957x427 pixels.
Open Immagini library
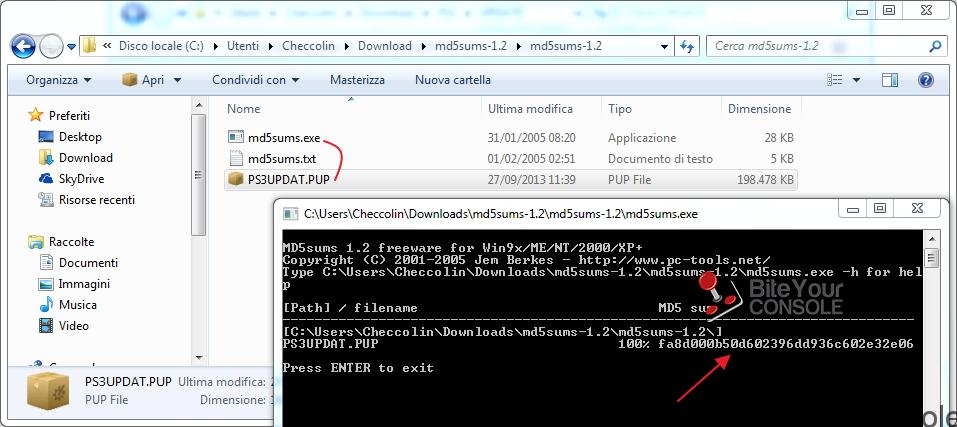84,284
